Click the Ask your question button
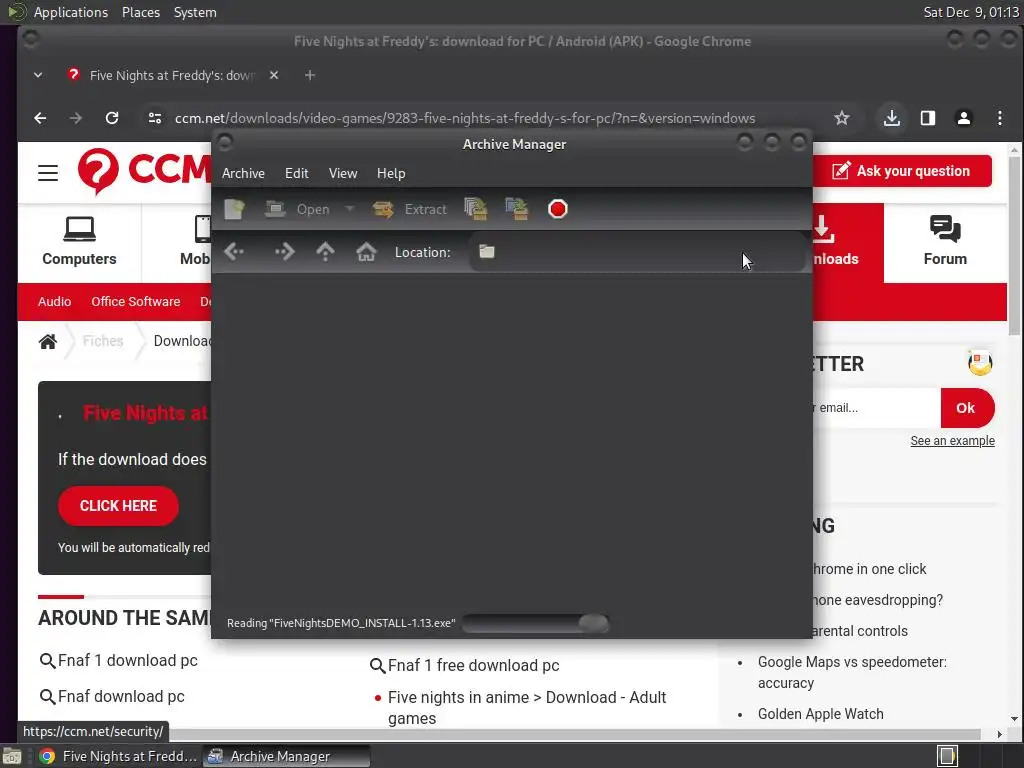The height and width of the screenshot is (768, 1024). pos(902,171)
